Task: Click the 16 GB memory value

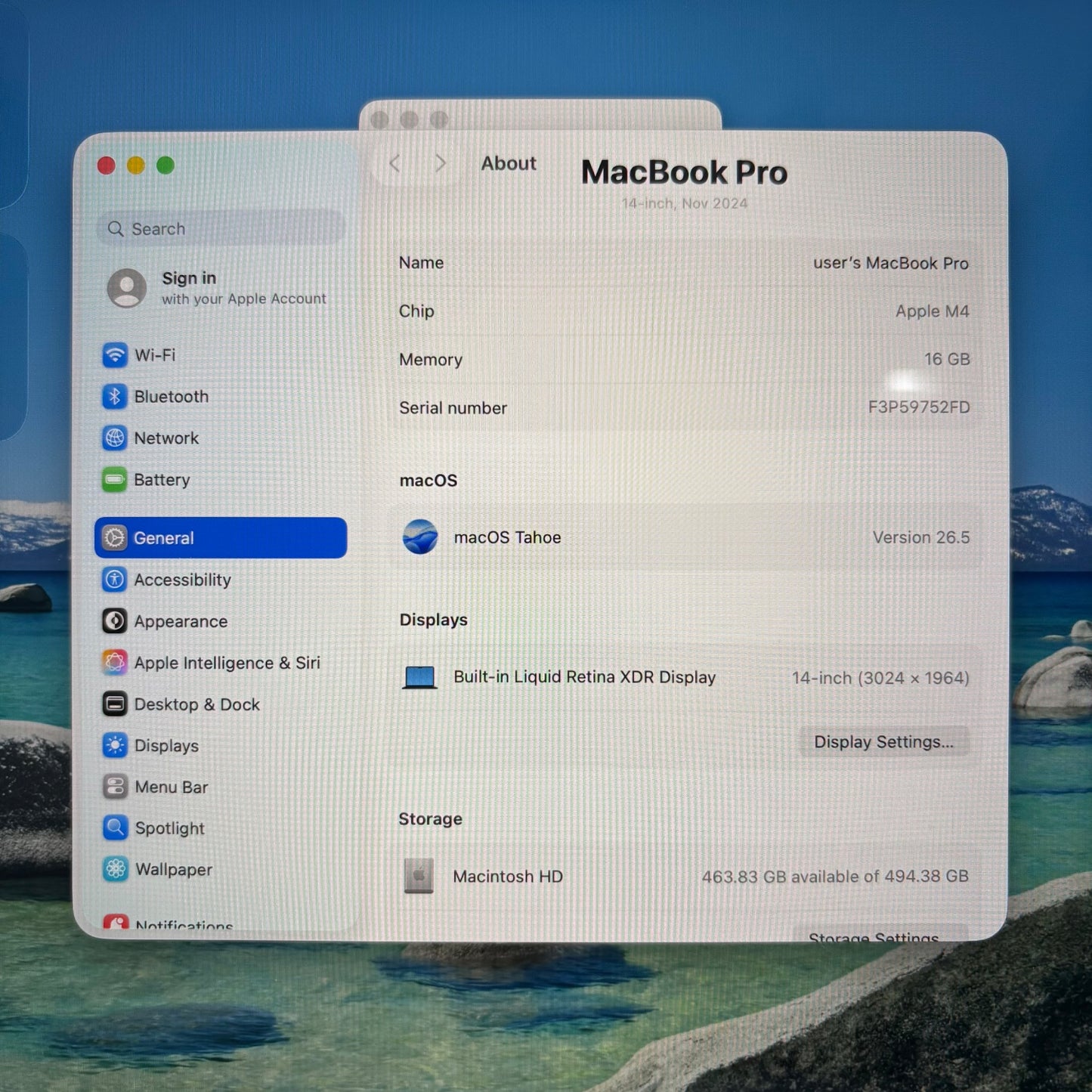Action: 947,359
